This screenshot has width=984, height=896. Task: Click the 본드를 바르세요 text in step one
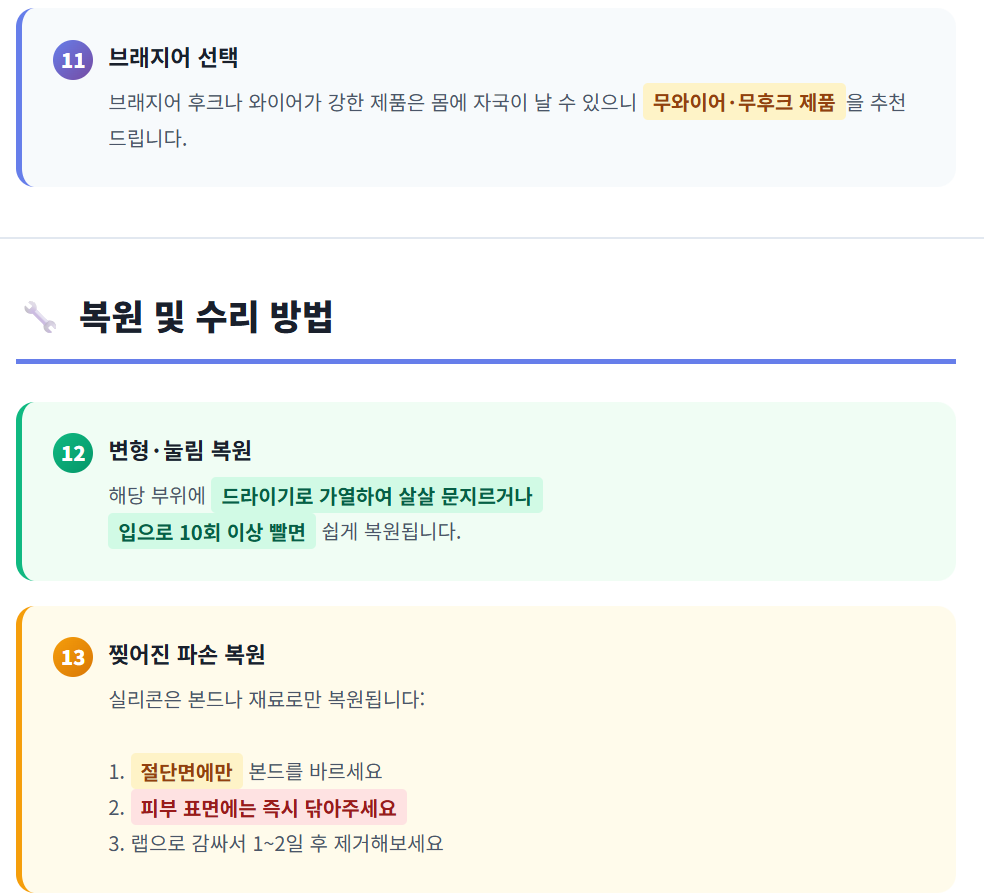(x=315, y=771)
